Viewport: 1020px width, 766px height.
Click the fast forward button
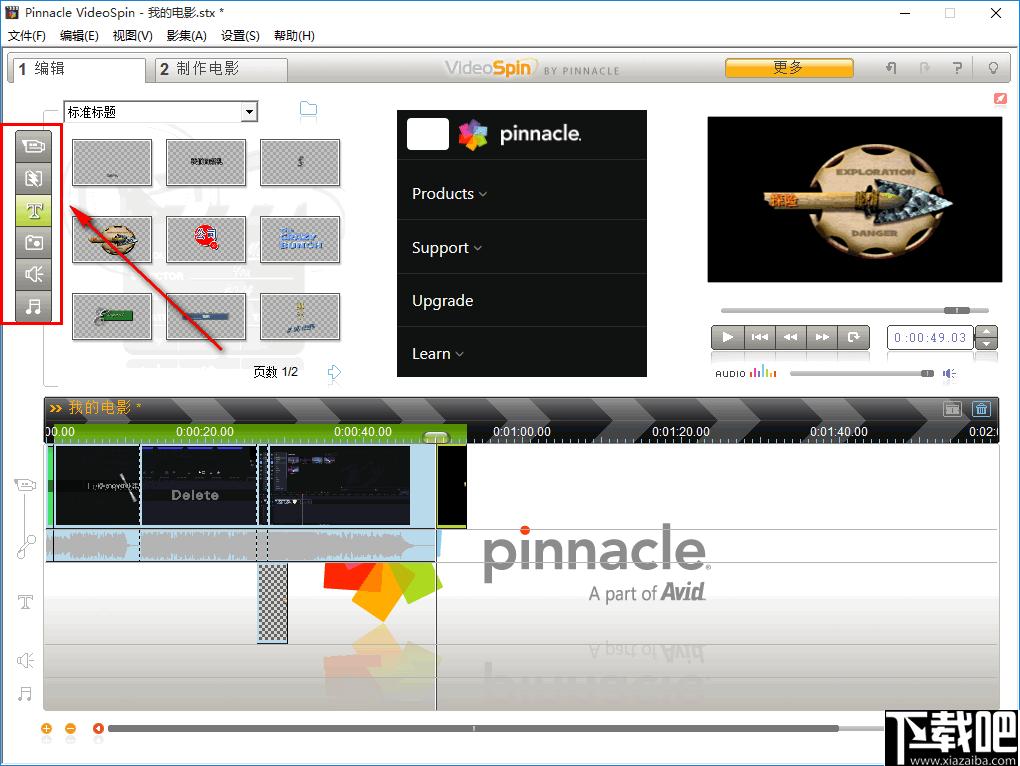click(822, 337)
